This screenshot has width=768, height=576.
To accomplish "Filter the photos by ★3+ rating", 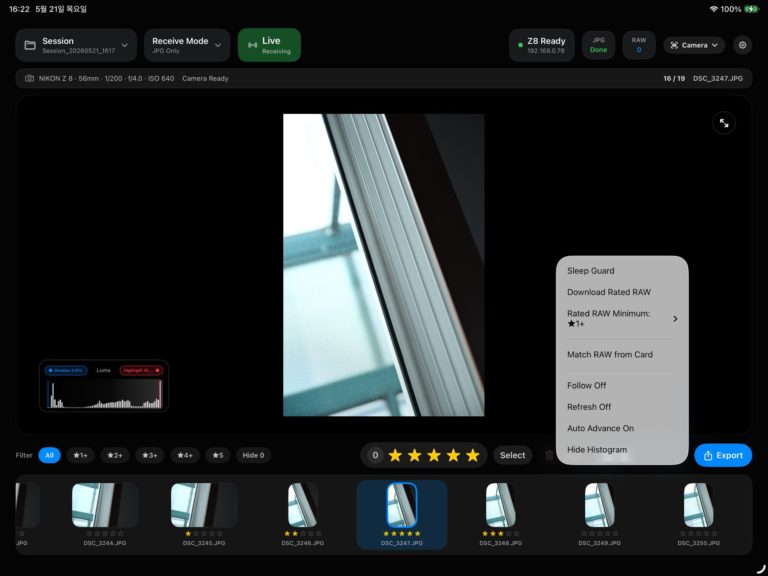I will coord(150,455).
